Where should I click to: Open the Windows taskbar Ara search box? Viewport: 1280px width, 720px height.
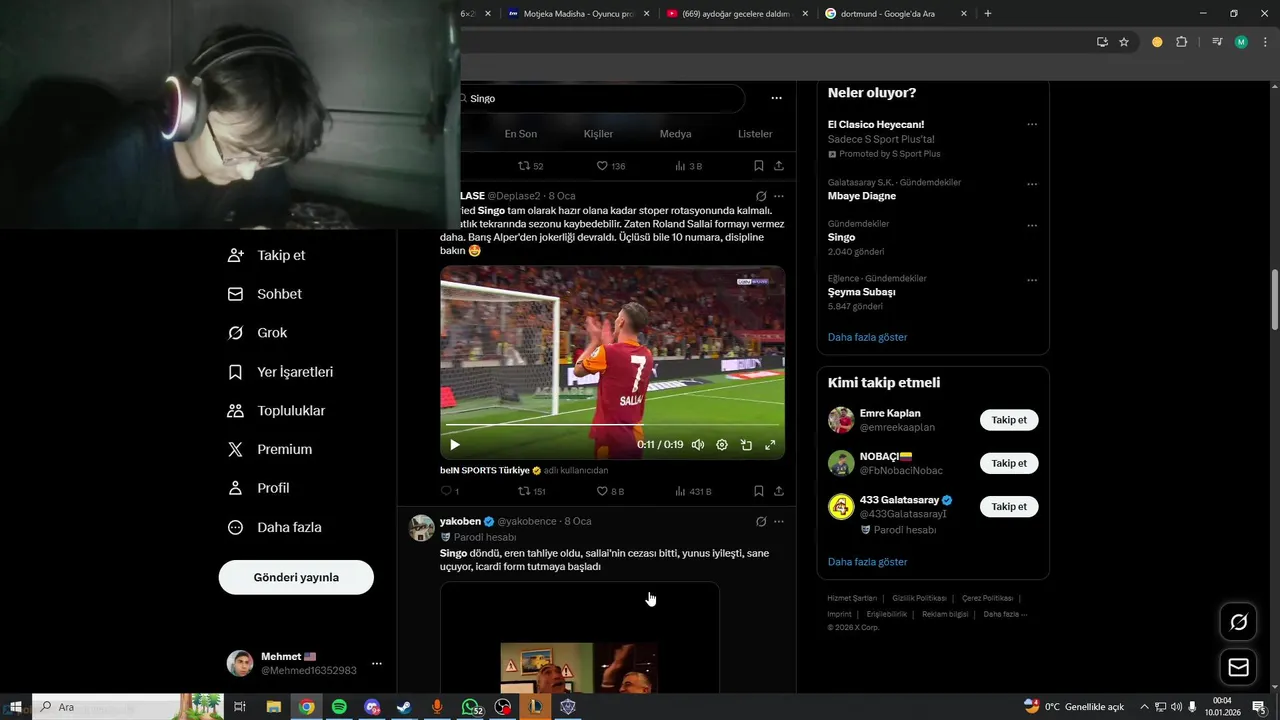coord(128,707)
